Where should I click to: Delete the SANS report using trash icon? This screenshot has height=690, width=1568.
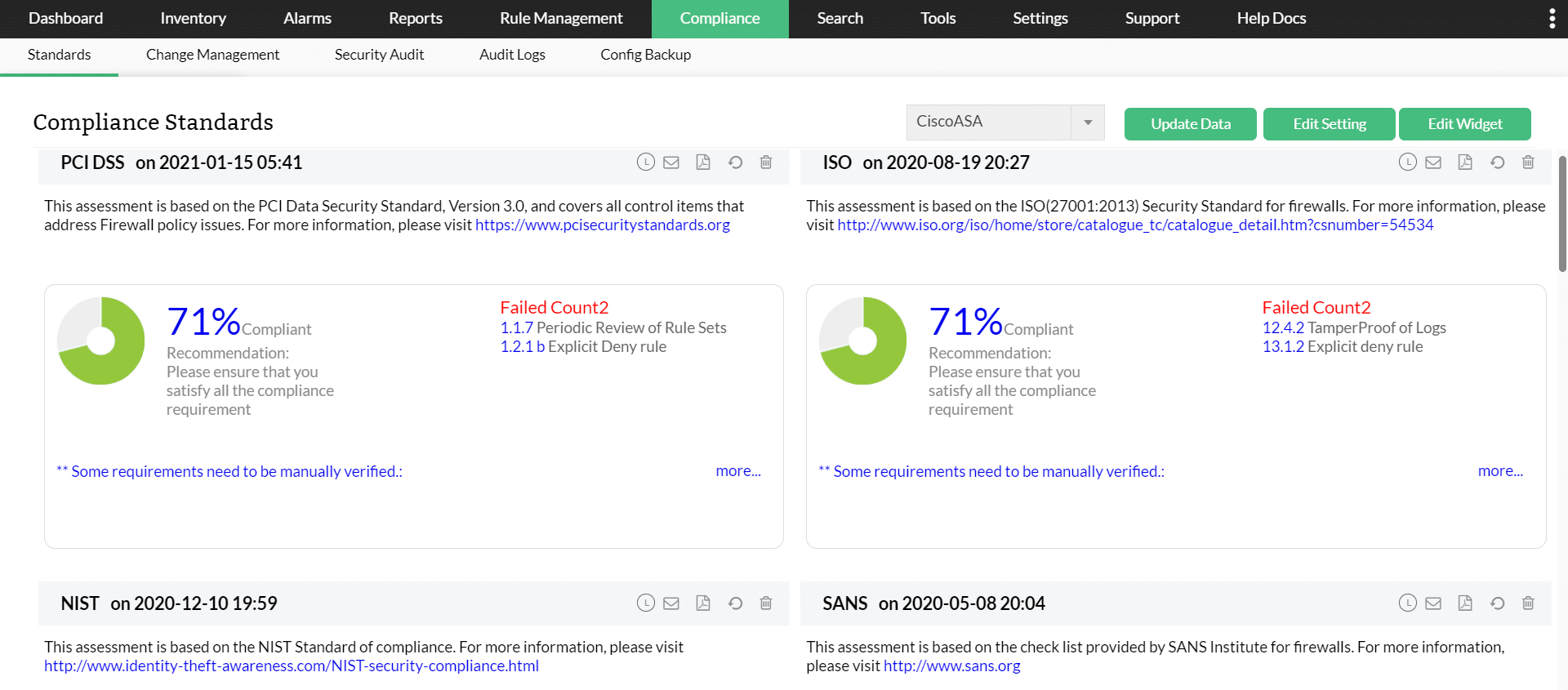(x=1528, y=603)
